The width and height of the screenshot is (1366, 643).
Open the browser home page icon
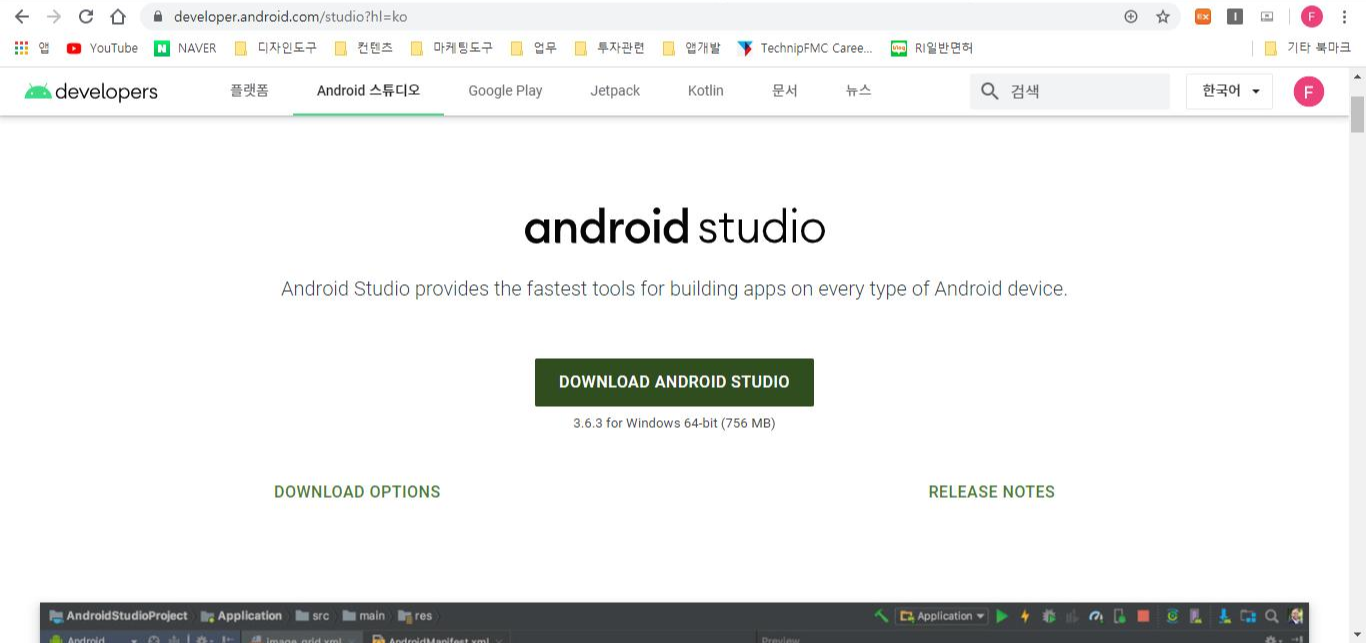[x=118, y=16]
